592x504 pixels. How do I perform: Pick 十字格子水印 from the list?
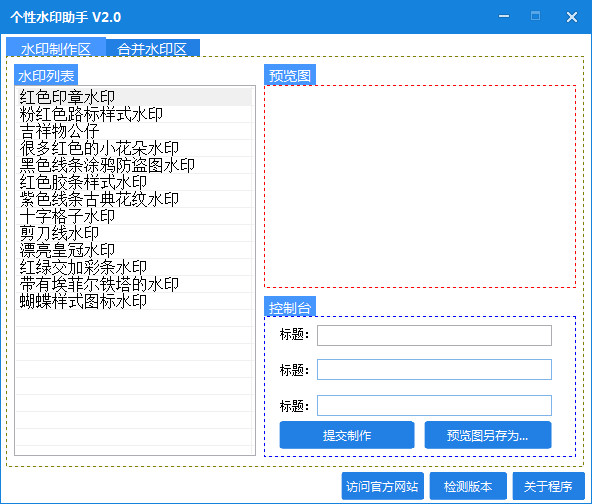point(134,216)
